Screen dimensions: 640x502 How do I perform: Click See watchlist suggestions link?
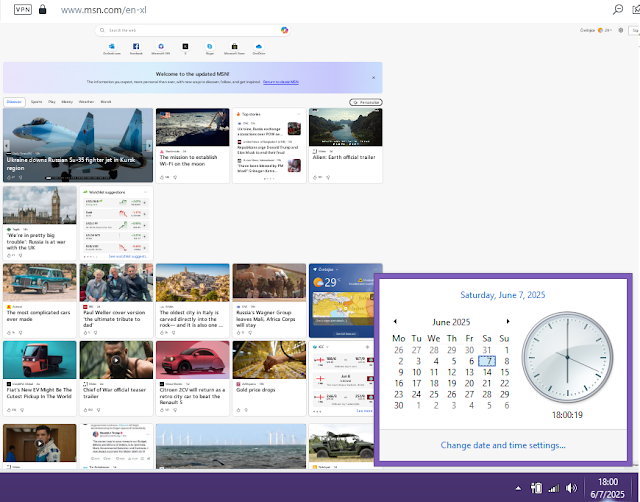[x=128, y=256]
